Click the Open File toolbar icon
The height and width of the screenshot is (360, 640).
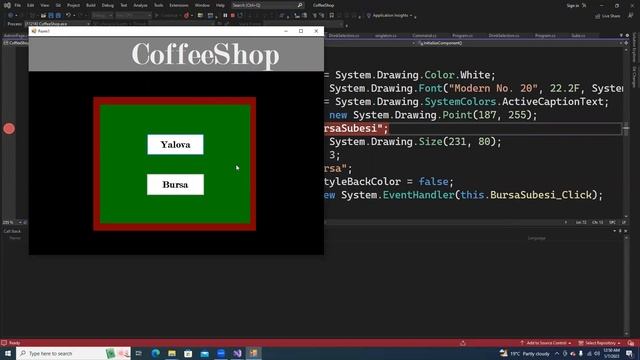[x=43, y=16]
